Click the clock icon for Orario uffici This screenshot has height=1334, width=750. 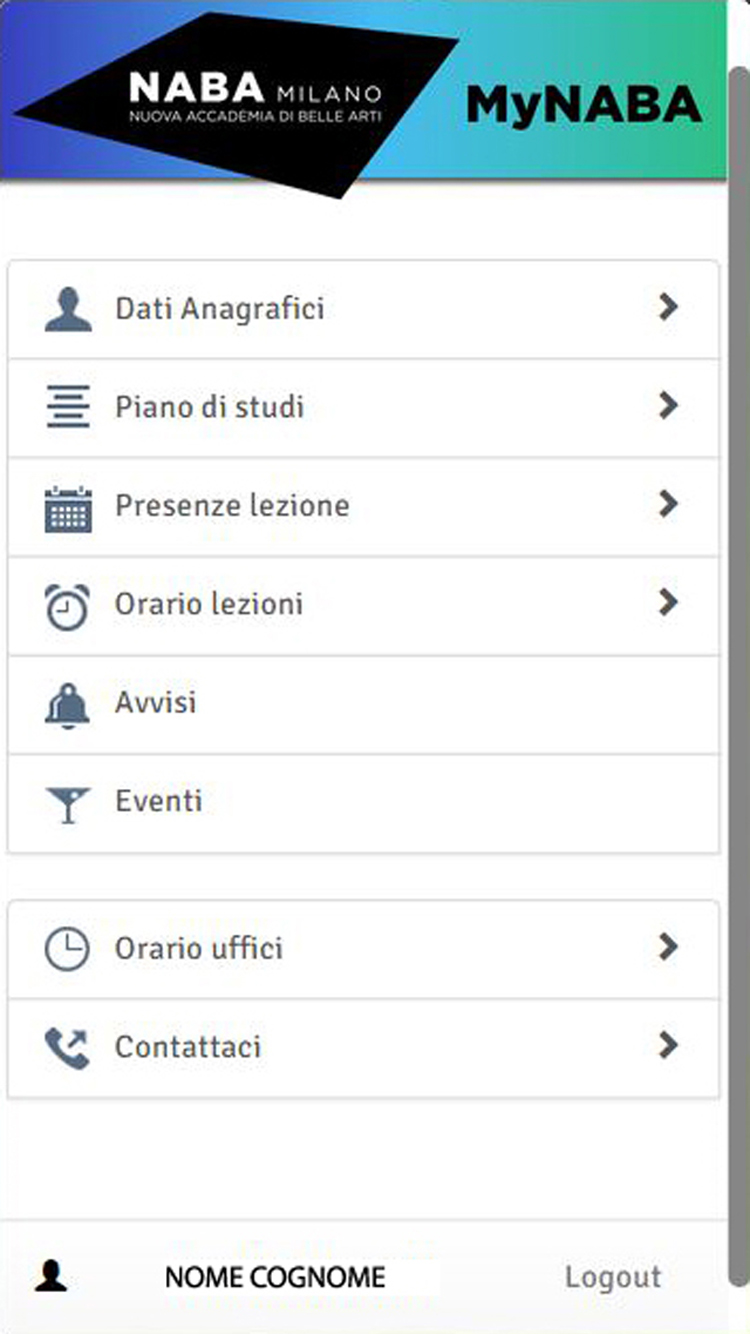(x=68, y=948)
